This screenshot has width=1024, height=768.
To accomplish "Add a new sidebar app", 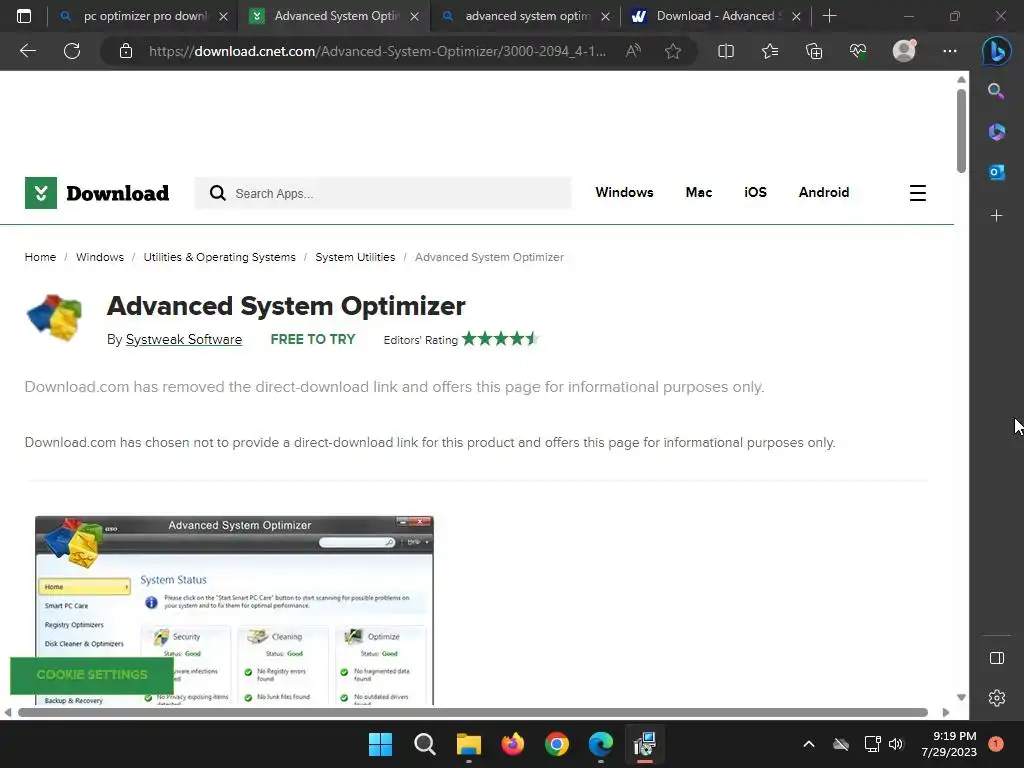I will pyautogui.click(x=997, y=215).
